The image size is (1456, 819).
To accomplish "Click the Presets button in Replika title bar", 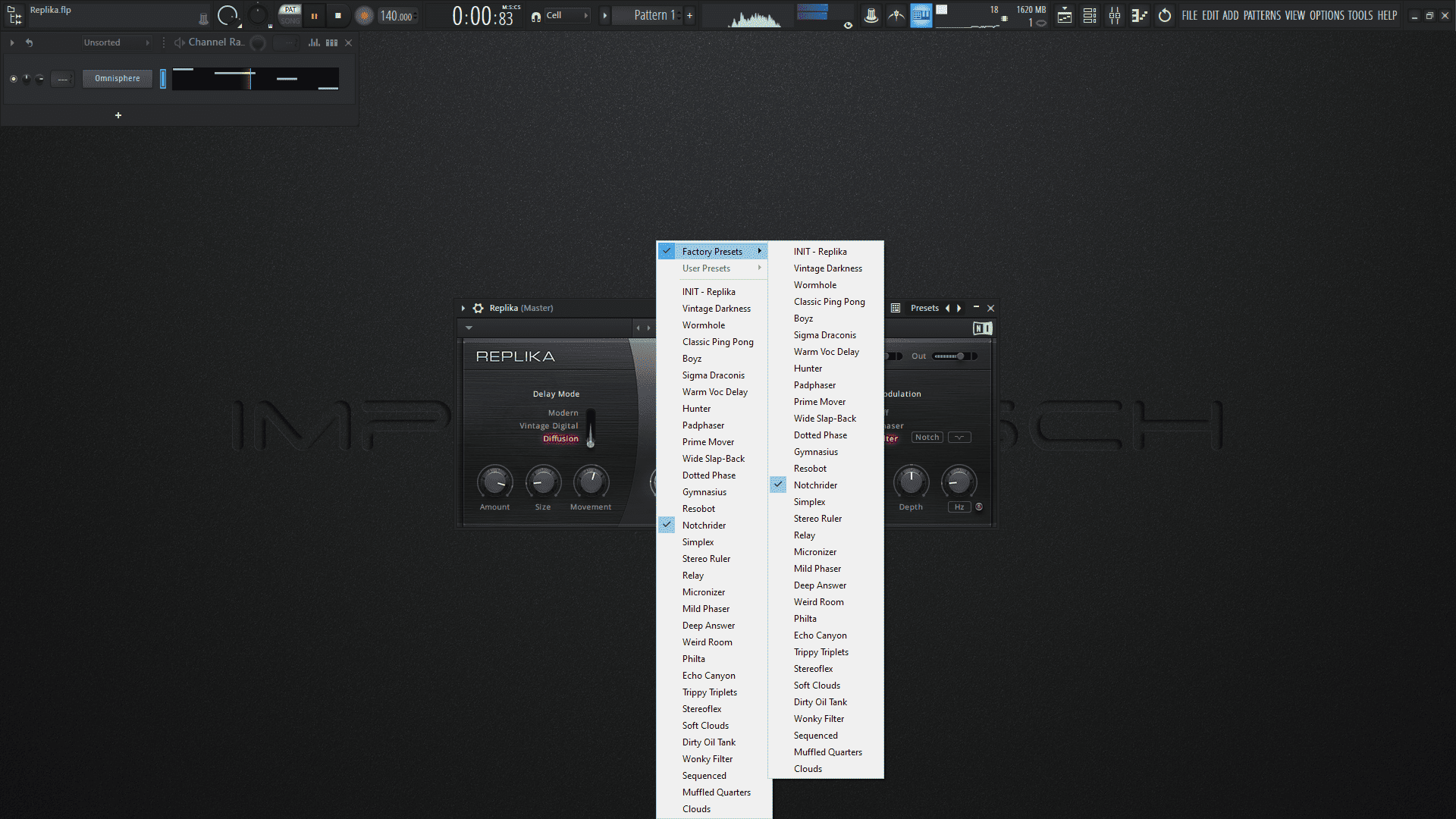I will click(x=924, y=308).
